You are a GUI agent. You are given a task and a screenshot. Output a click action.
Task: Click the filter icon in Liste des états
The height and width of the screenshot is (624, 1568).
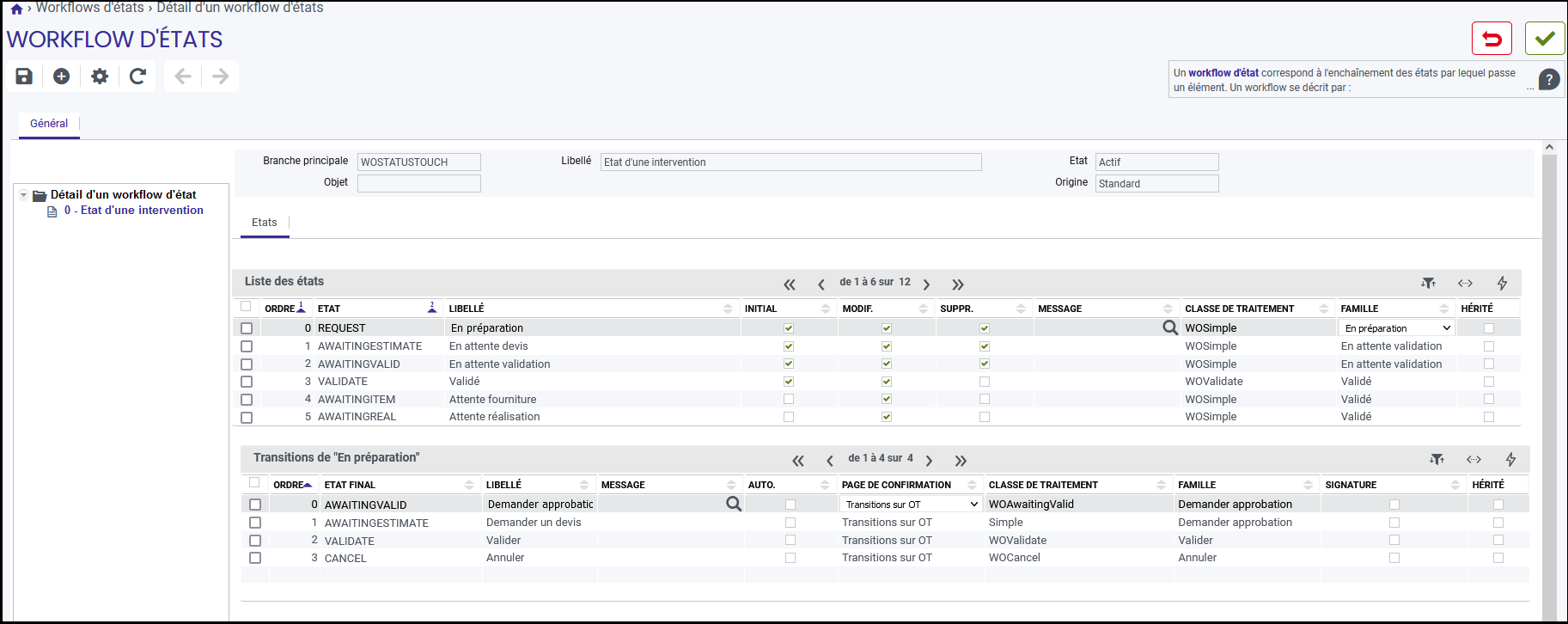click(1428, 283)
